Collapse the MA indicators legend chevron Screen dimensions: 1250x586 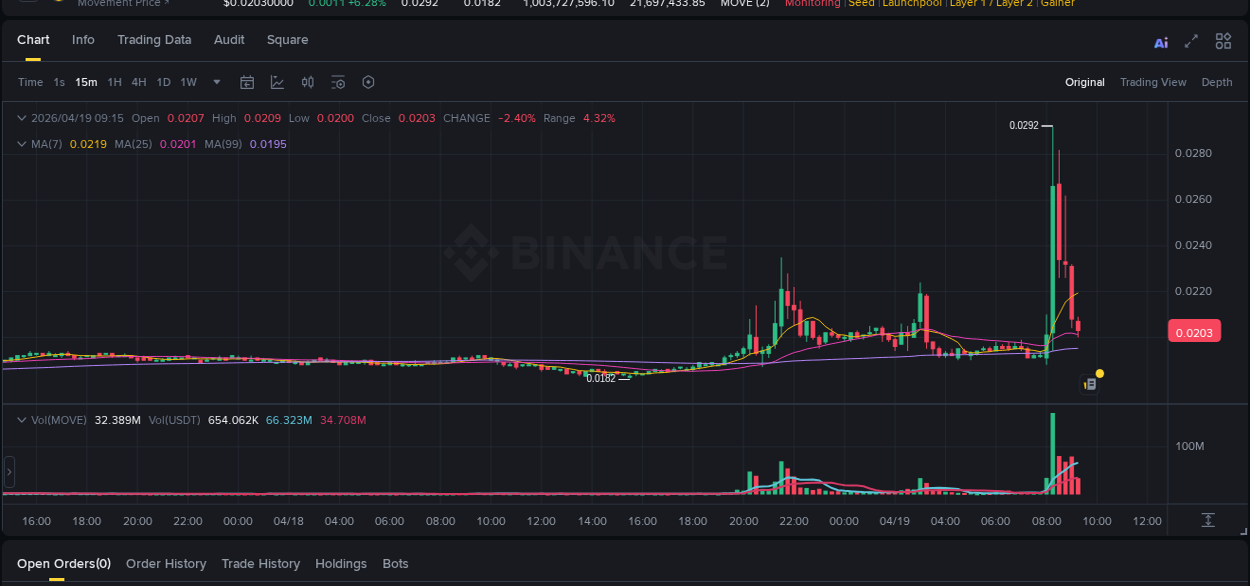click(x=21, y=143)
